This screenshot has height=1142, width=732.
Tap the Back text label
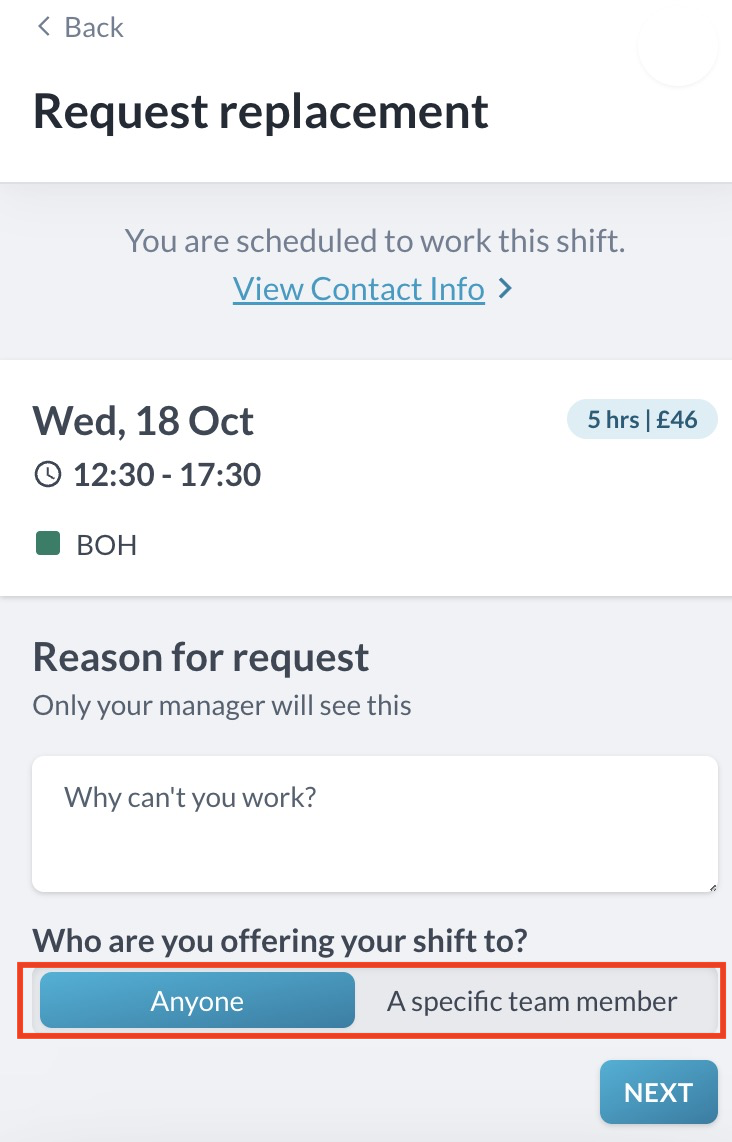coord(94,27)
